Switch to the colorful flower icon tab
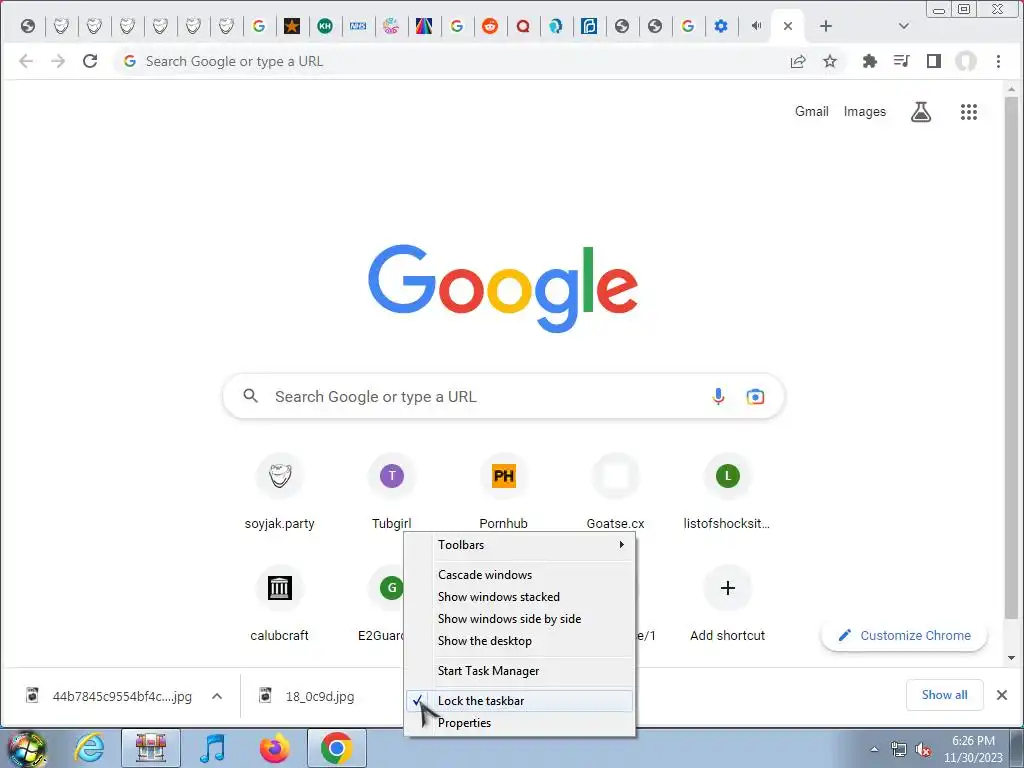This screenshot has width=1024, height=768. 391,26
